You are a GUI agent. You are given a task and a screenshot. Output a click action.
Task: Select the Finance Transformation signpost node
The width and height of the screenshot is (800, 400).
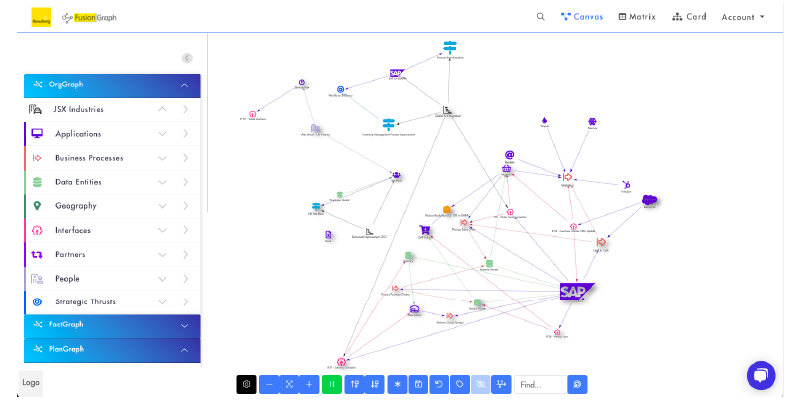pos(449,47)
